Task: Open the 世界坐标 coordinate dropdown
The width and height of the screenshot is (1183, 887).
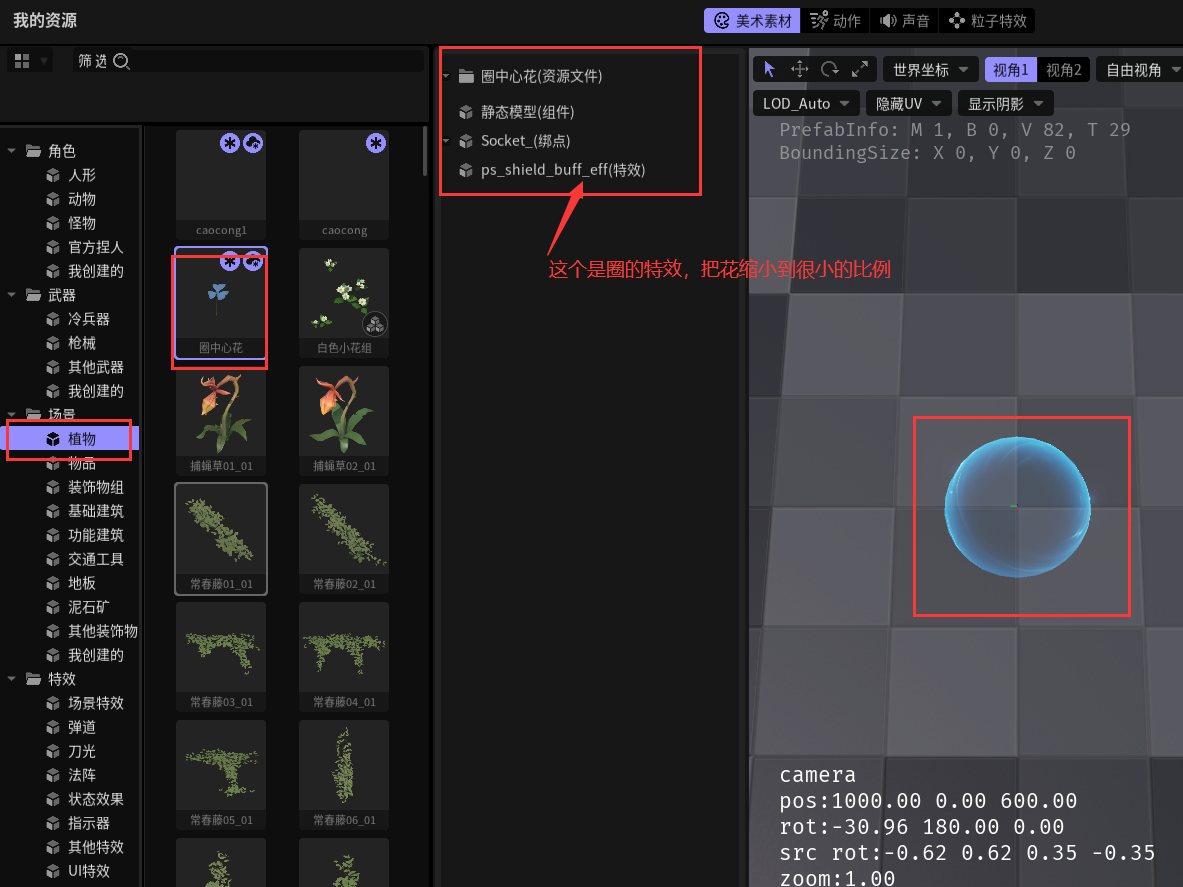Action: (x=930, y=70)
